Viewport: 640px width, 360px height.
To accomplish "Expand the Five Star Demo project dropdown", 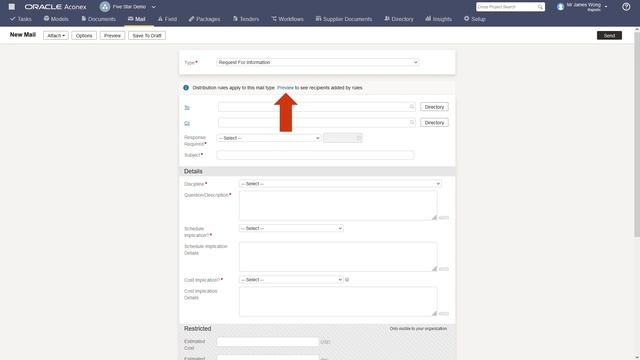I will [x=153, y=7].
